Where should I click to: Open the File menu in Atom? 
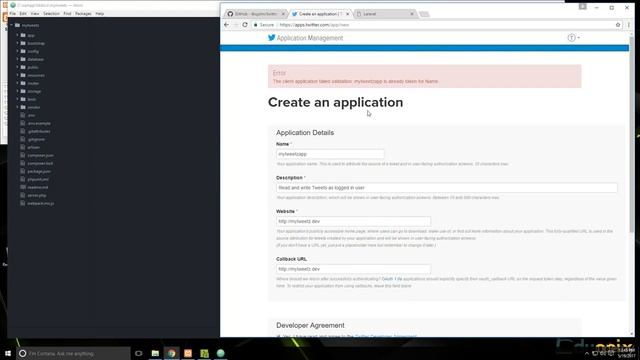point(13,13)
